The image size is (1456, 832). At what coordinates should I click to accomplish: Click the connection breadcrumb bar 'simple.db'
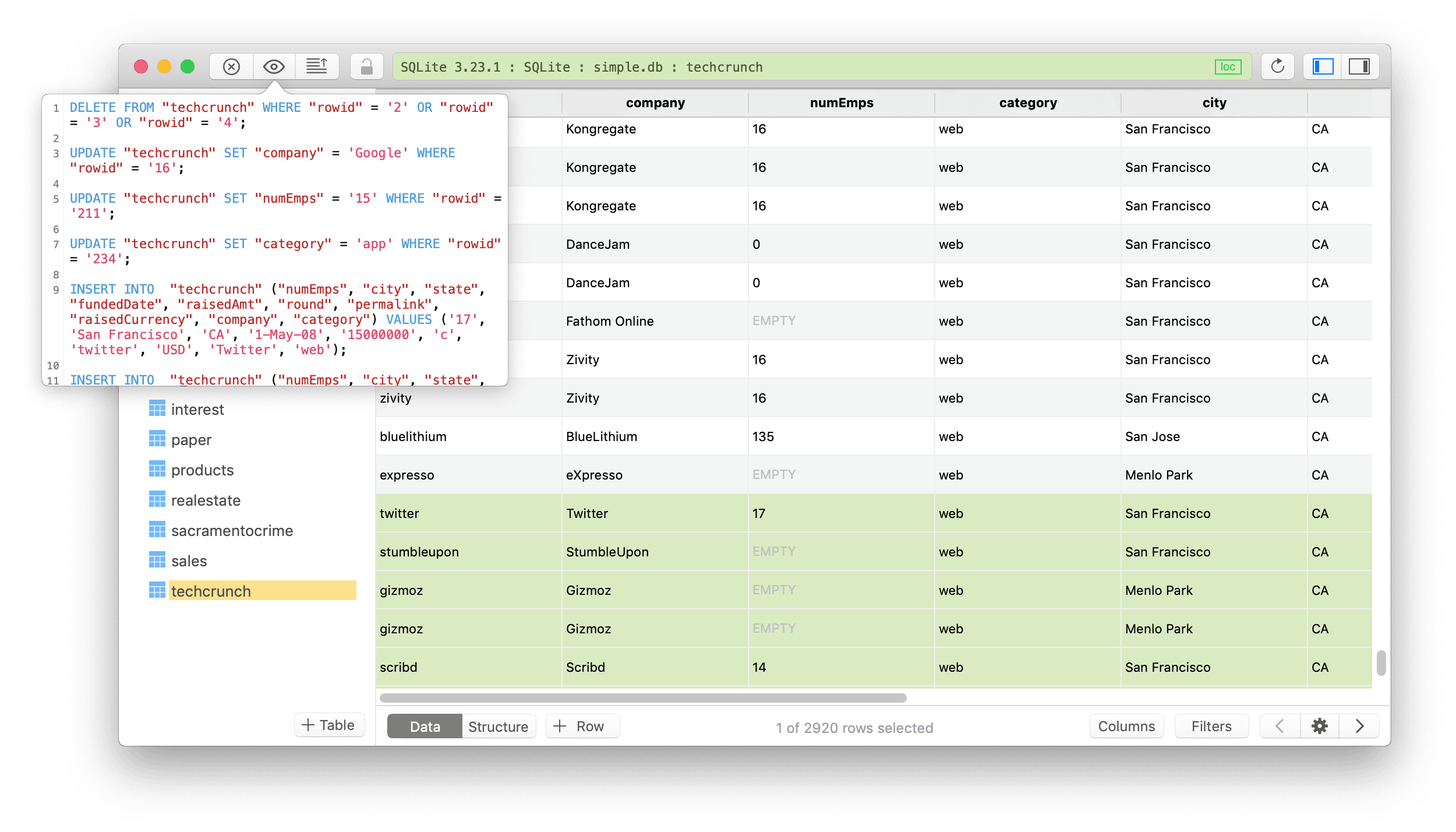(628, 67)
